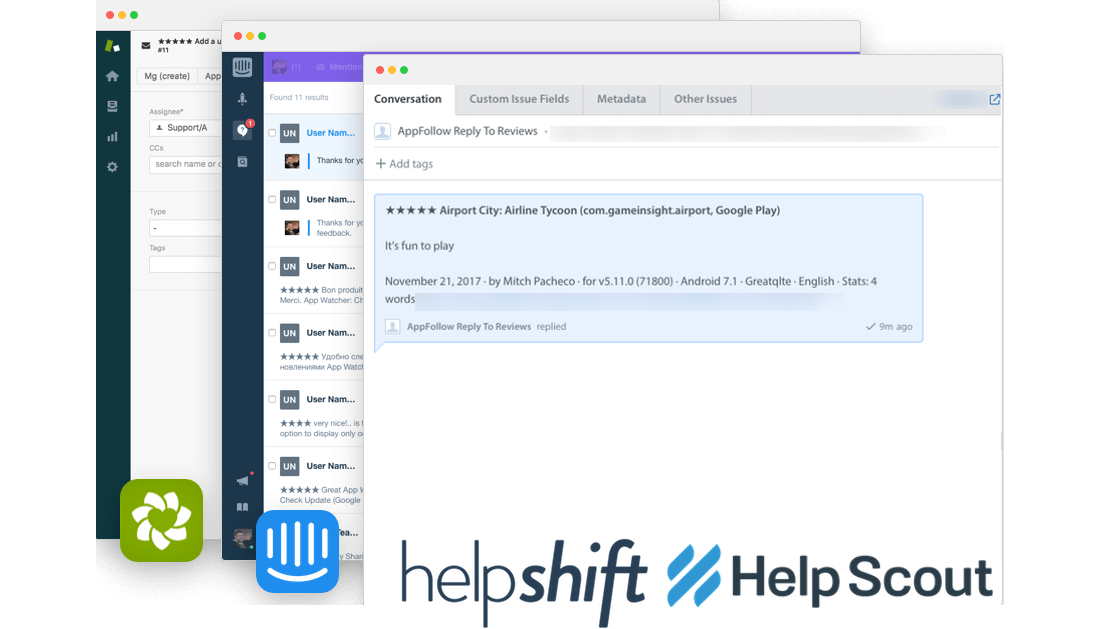
Task: Click the Intercom rocket icon in sidebar
Action: (x=242, y=98)
